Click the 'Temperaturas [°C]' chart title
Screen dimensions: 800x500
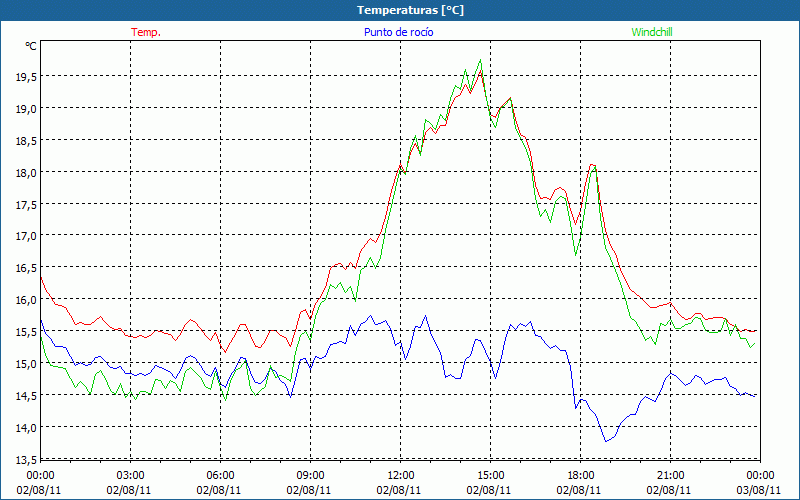[410, 10]
